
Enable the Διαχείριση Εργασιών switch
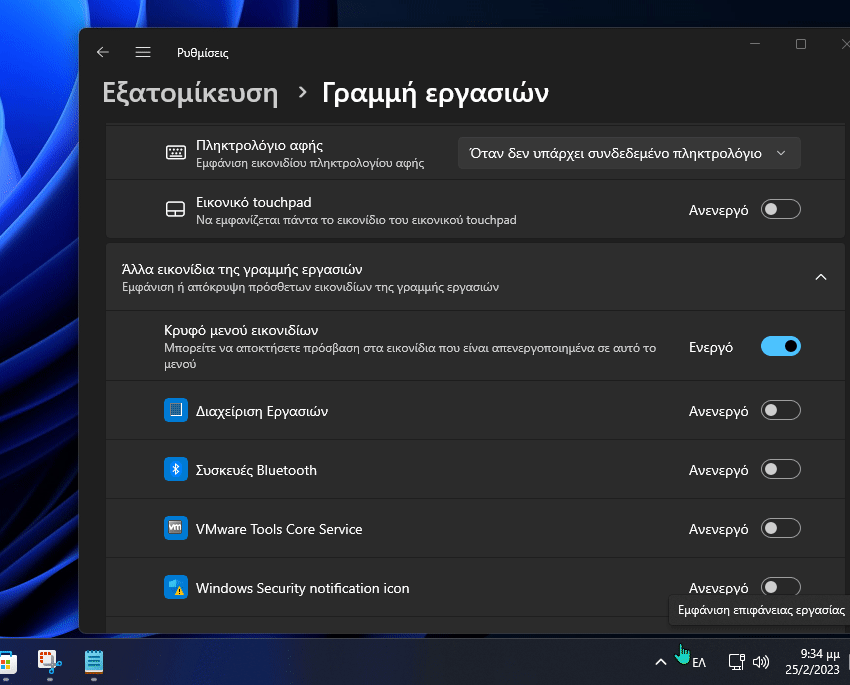781,410
